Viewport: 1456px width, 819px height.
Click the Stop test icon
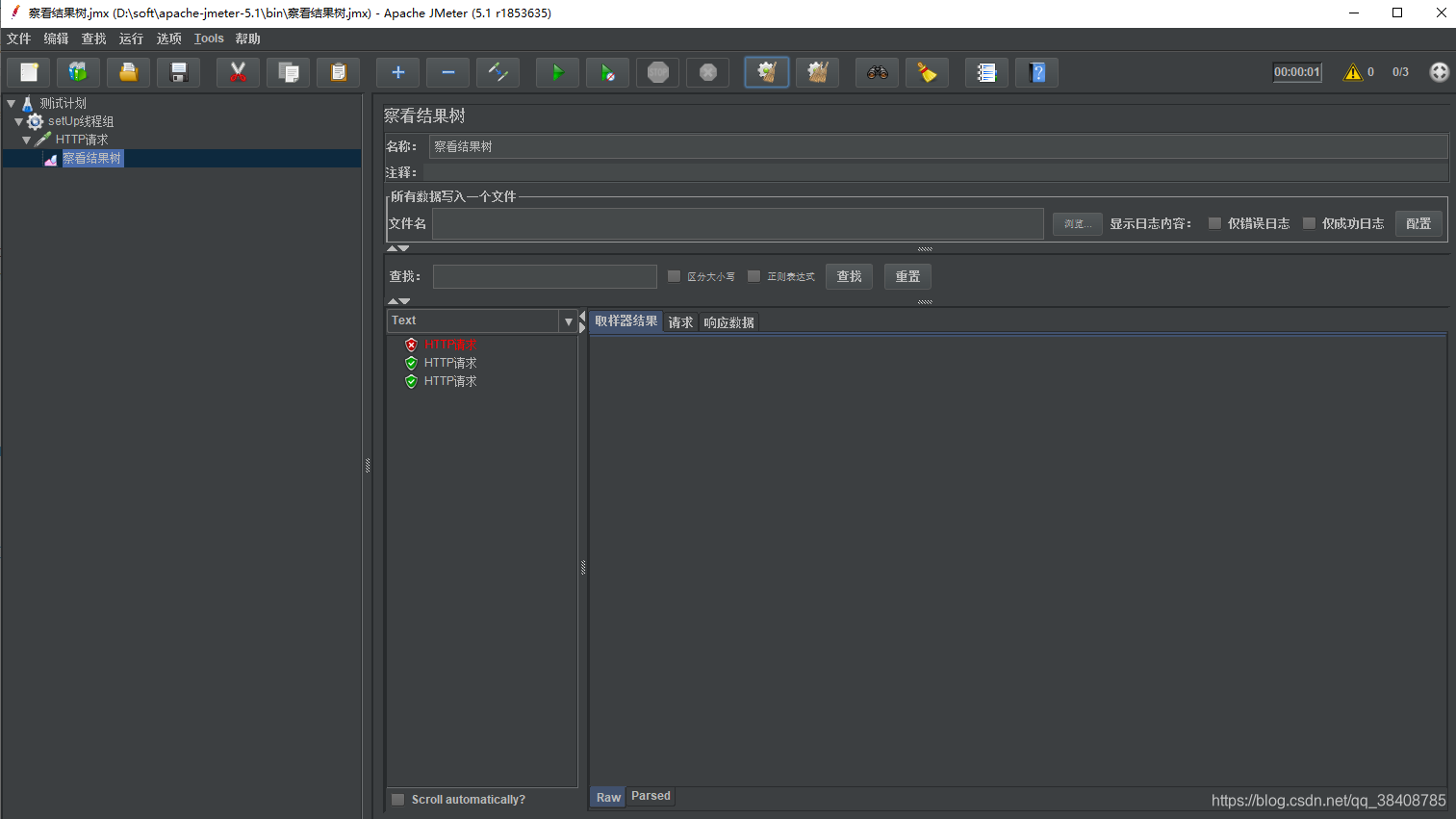[658, 72]
